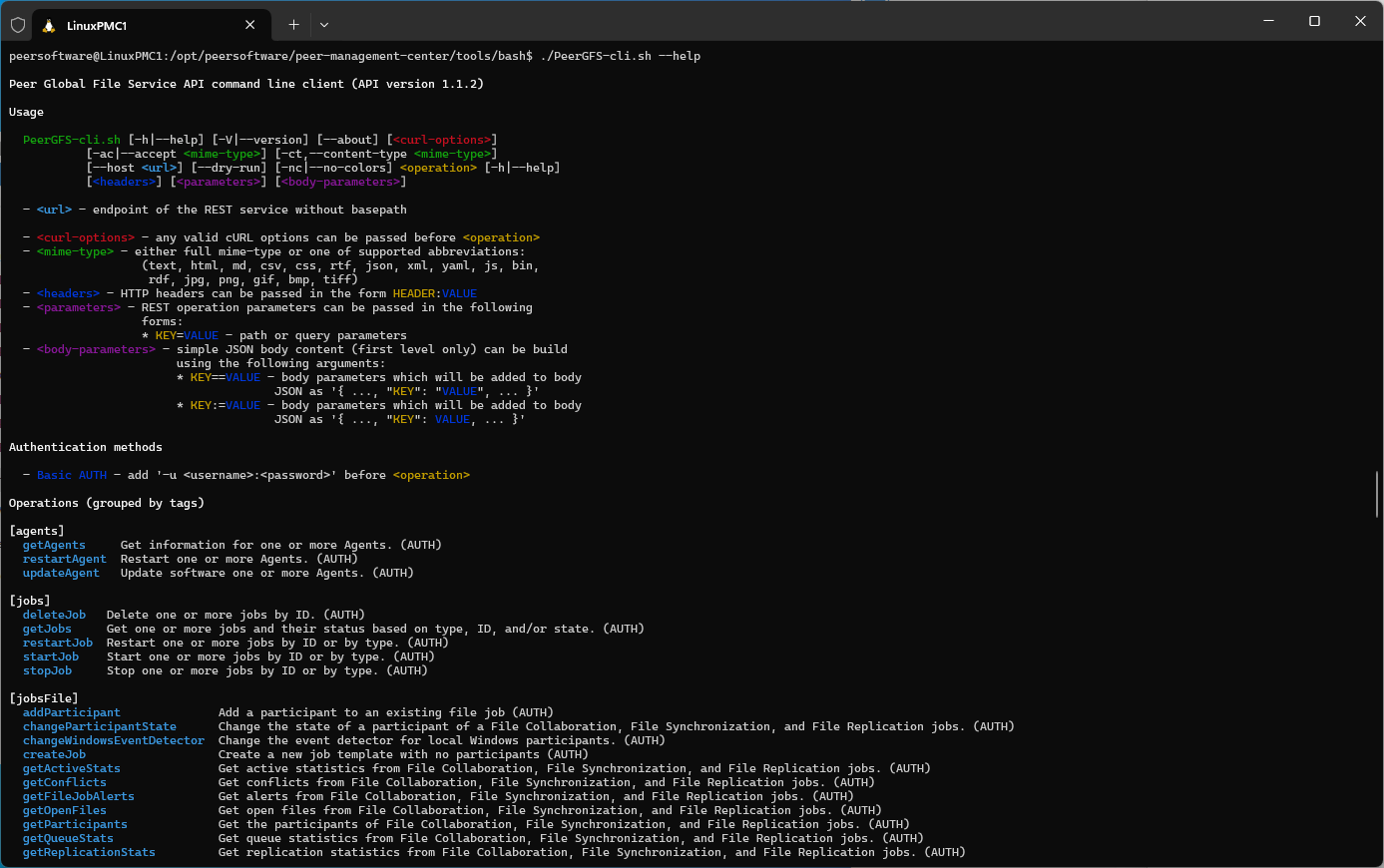
Task: Open the tab list dropdown chevron
Action: (x=324, y=24)
